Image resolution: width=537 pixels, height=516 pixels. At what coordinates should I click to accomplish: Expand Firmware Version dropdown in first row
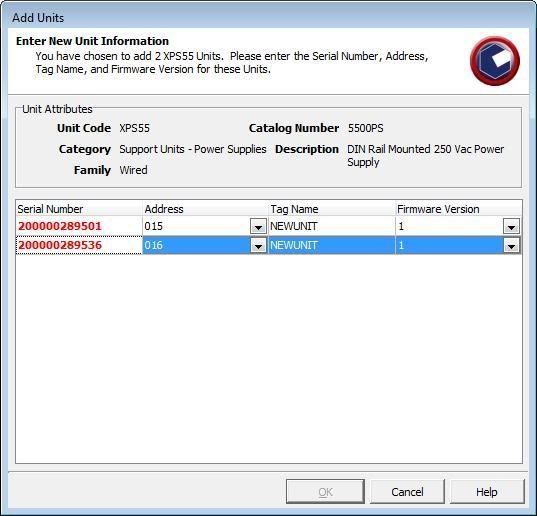(x=511, y=227)
